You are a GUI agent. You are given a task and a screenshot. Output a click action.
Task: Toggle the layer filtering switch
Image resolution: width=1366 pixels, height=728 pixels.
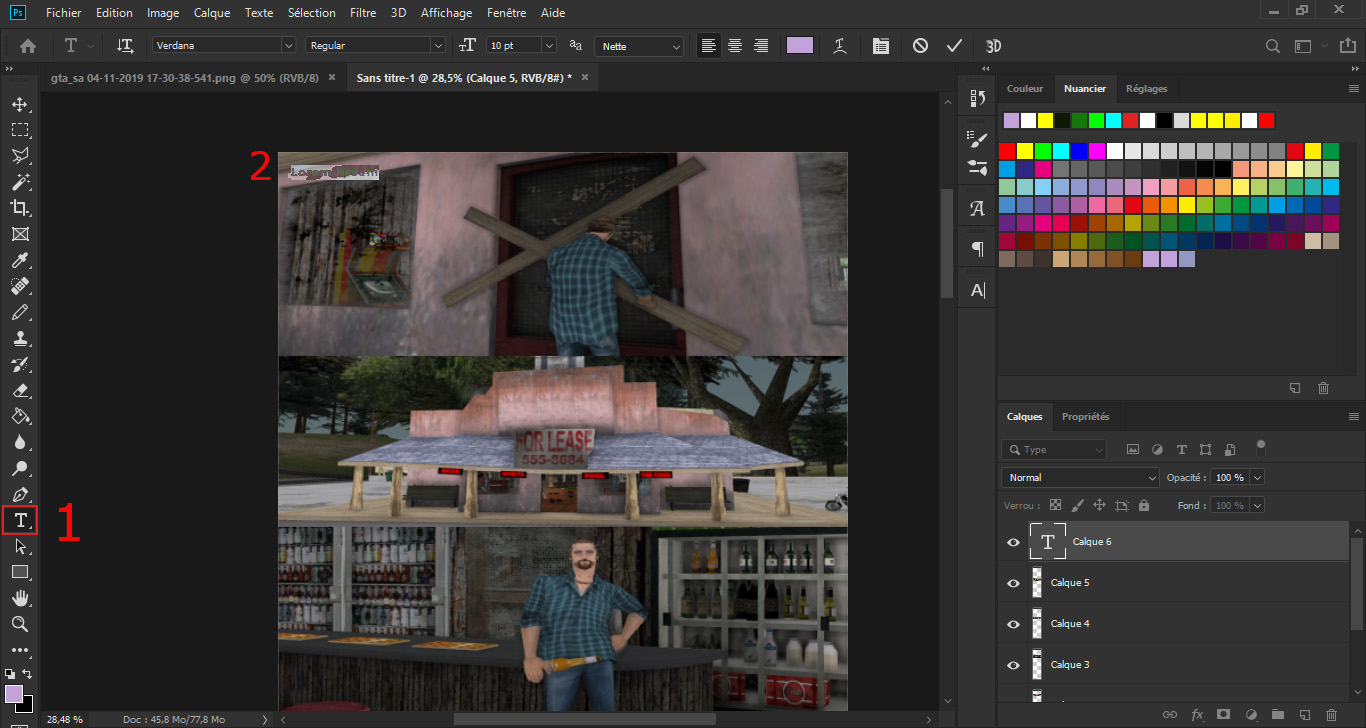[1261, 447]
